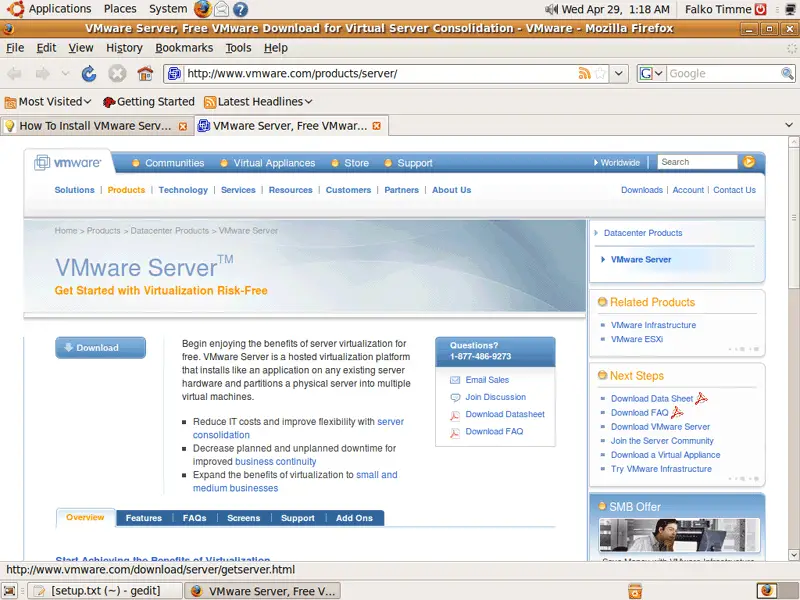Screen dimensions: 800x600
Task: Click the Stop loading icon
Action: tap(117, 74)
